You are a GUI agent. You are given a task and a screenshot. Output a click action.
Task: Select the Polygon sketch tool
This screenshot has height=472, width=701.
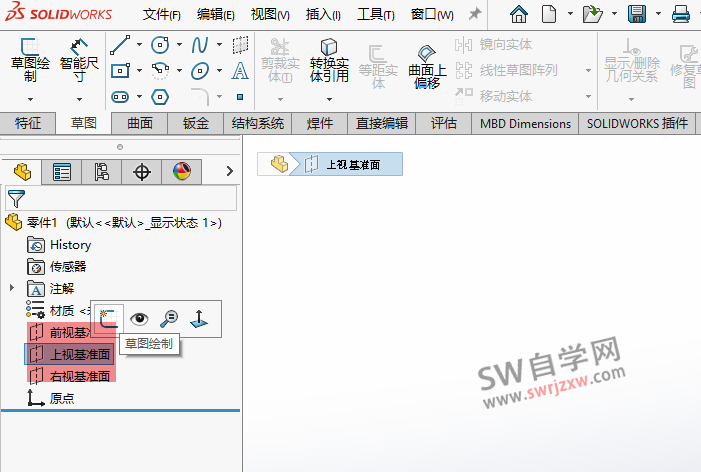pos(160,97)
